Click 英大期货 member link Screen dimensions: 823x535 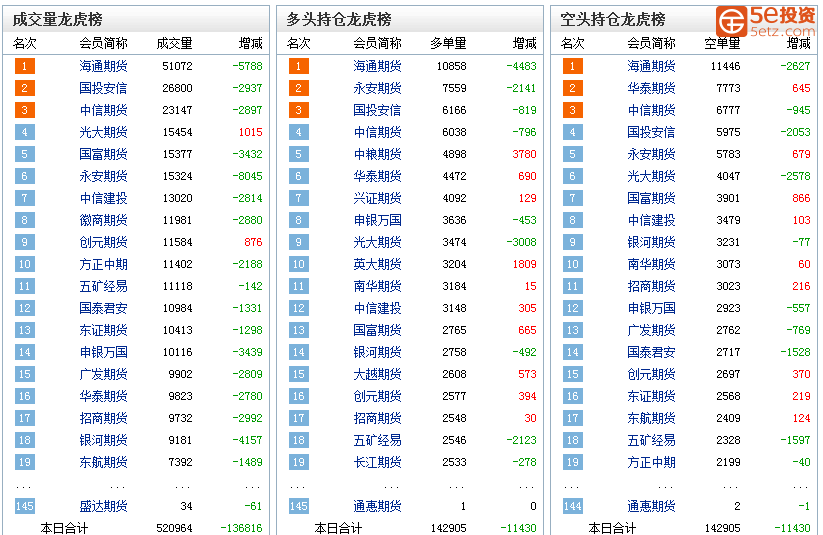click(x=377, y=264)
